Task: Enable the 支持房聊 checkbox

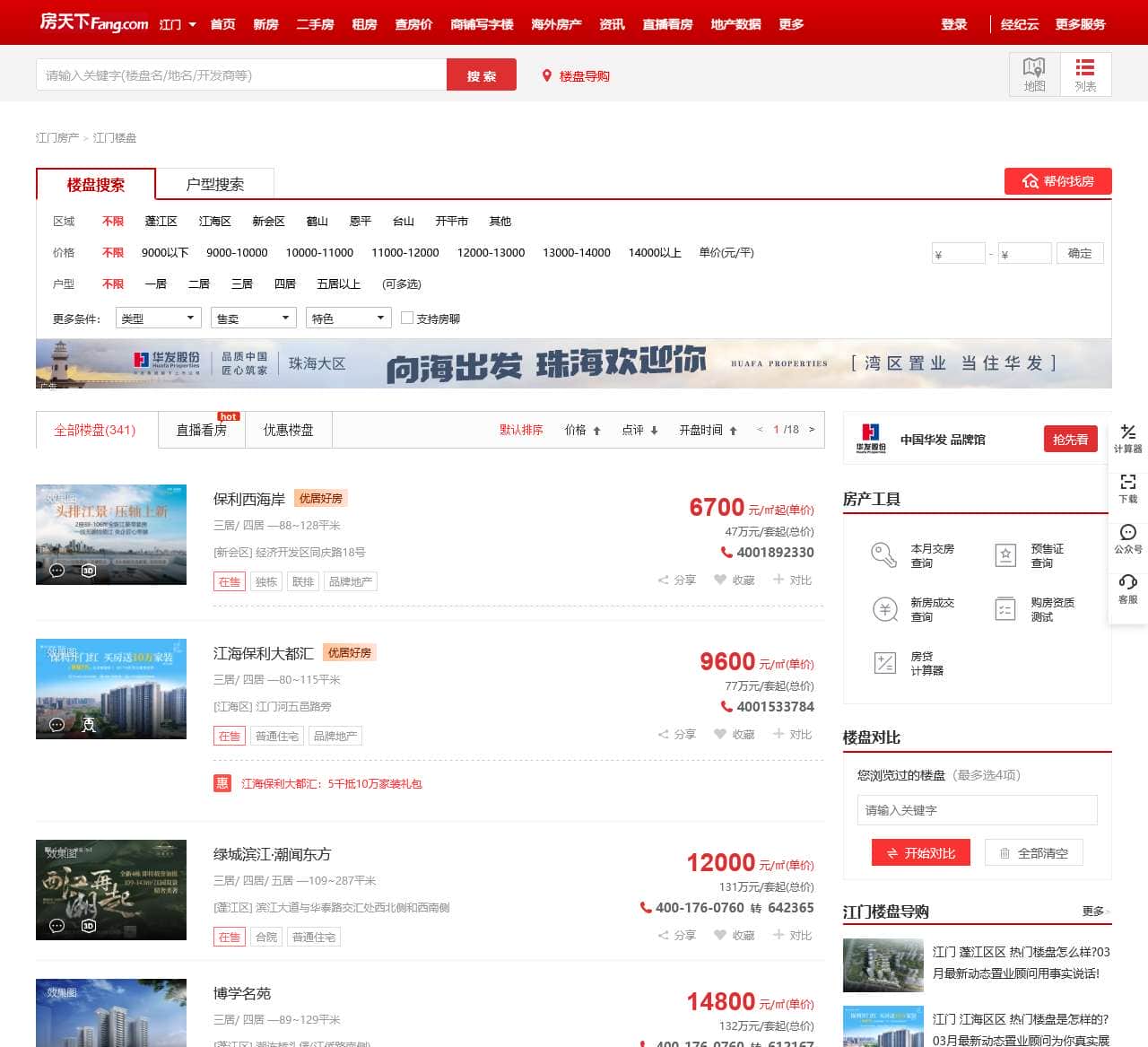Action: (407, 318)
